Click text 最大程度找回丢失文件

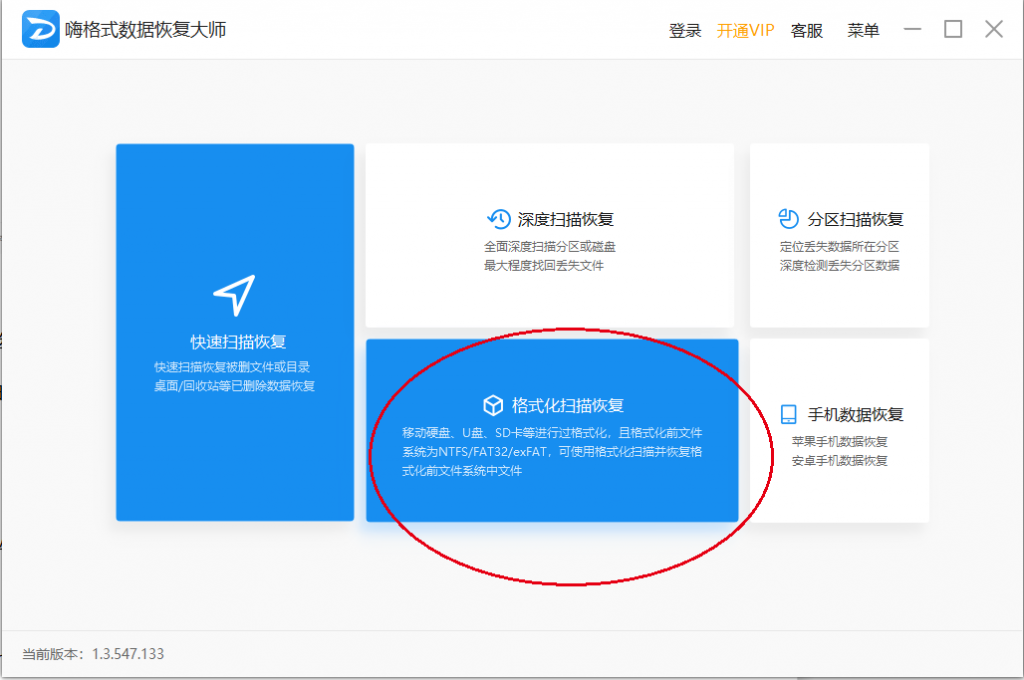coord(543,265)
